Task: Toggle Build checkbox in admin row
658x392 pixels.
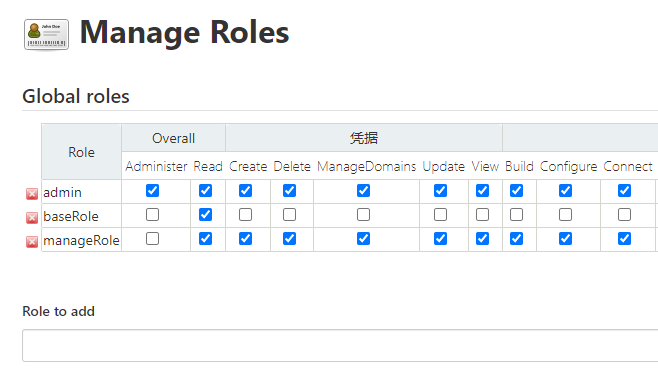Action: pos(517,191)
